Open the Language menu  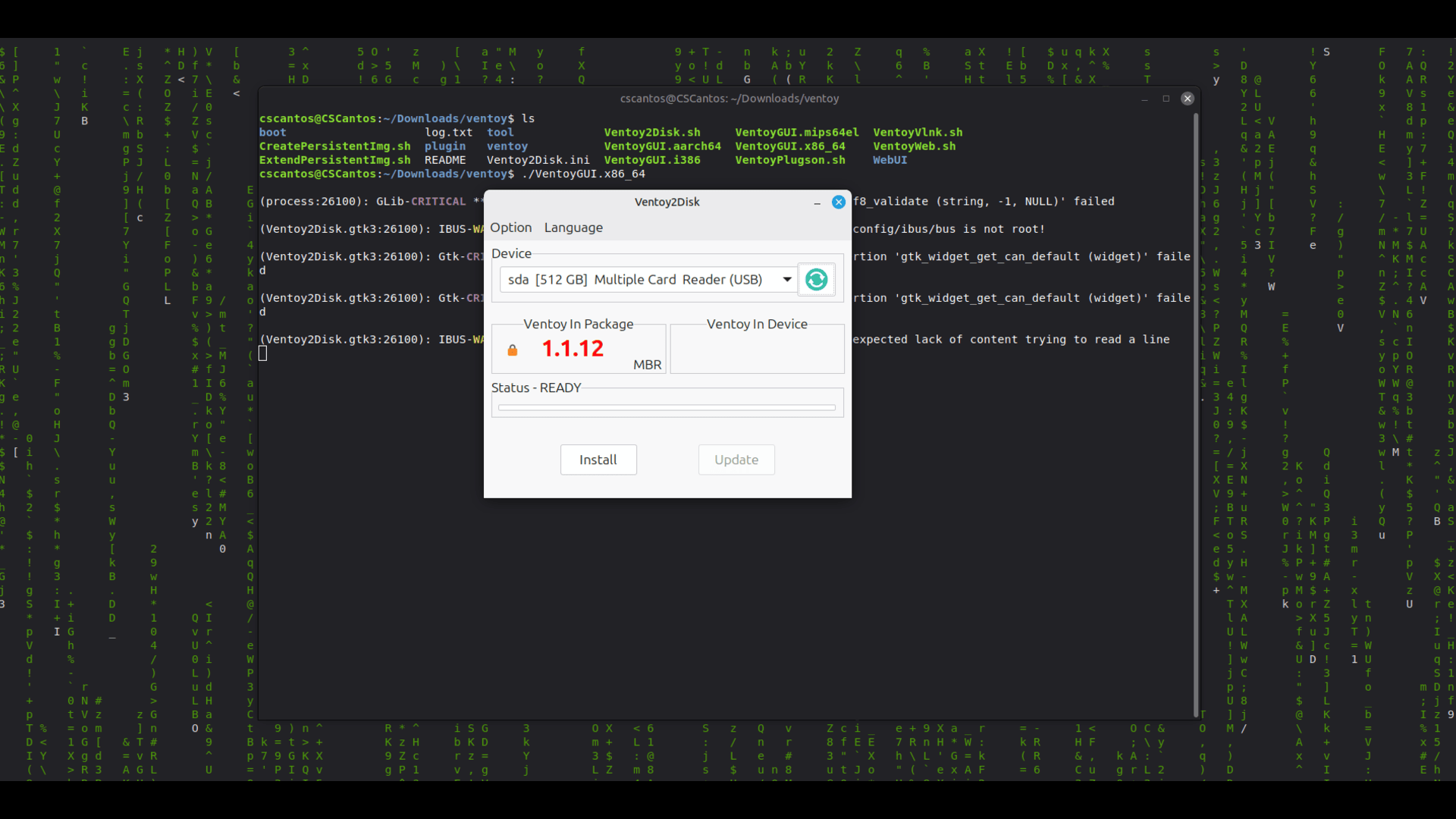coord(573,227)
